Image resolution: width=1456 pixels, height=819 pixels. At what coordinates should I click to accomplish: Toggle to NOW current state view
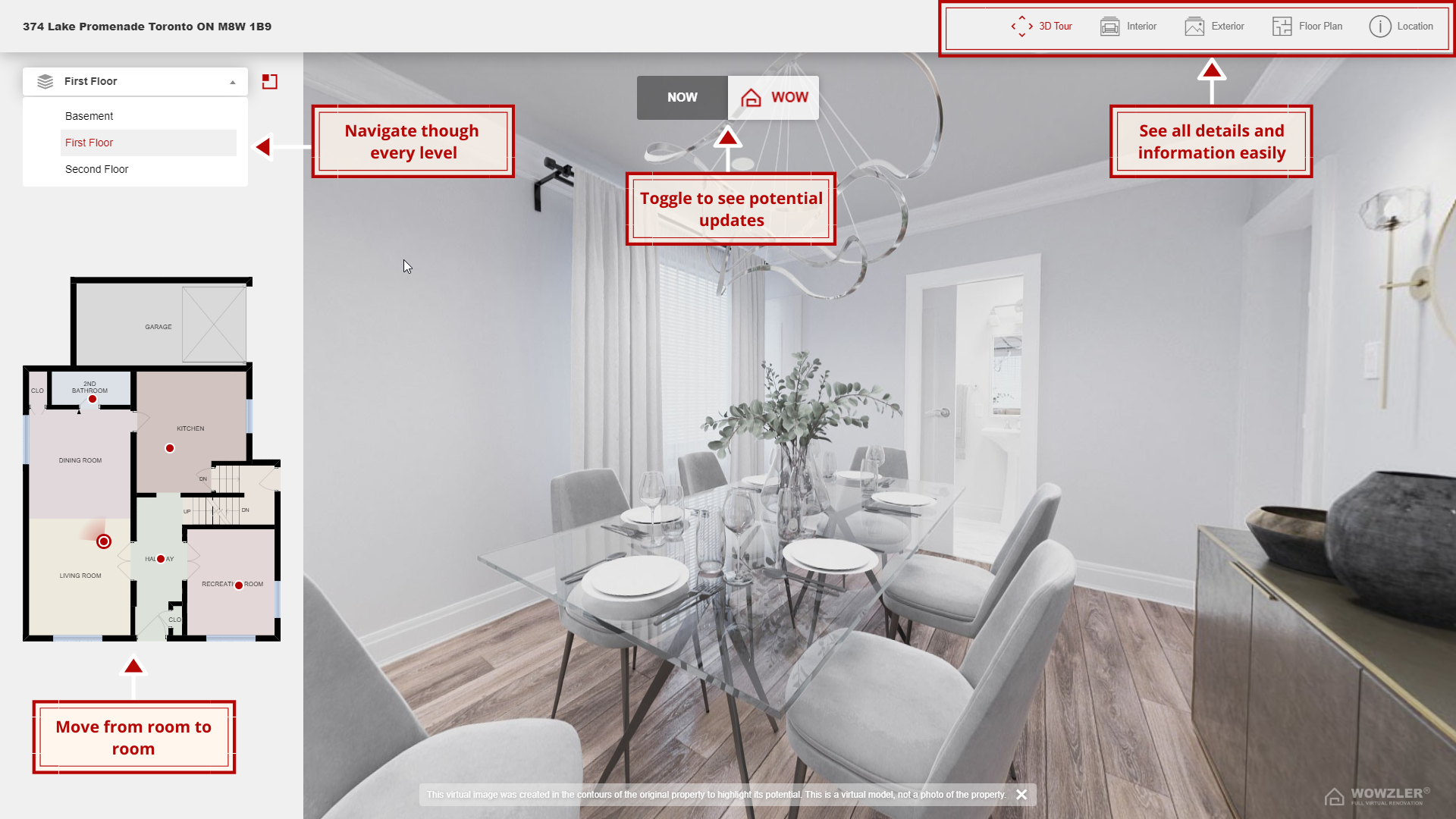[682, 97]
